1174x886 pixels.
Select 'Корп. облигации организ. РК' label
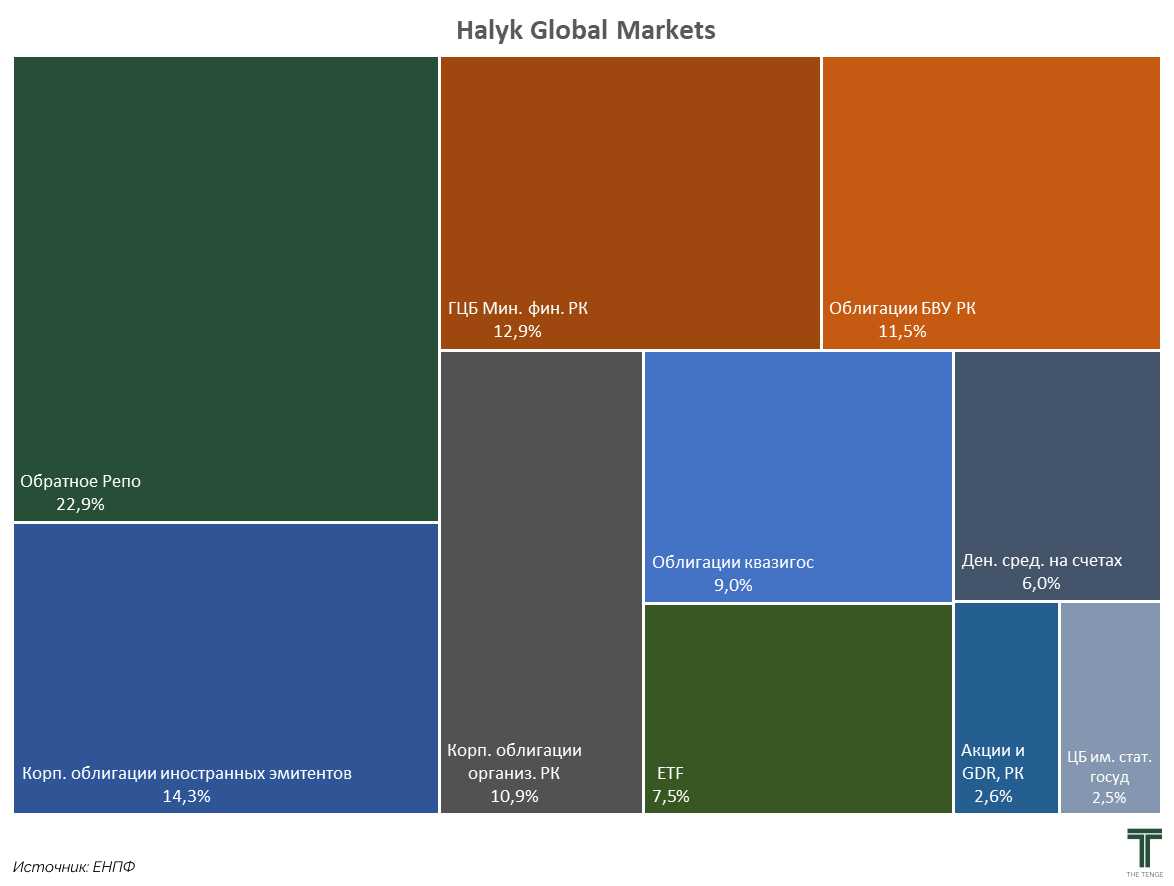(514, 761)
